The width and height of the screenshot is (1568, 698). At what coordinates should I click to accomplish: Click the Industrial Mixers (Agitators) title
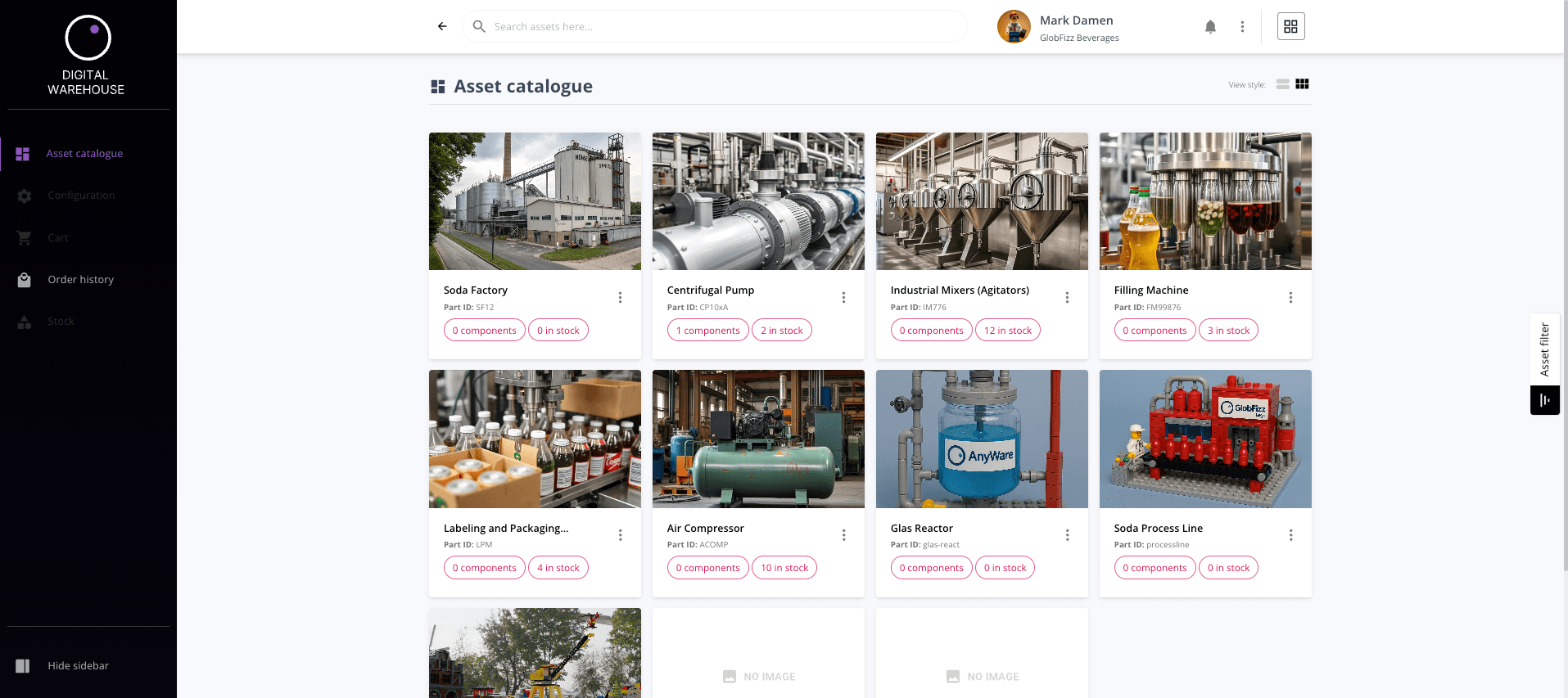pos(960,290)
